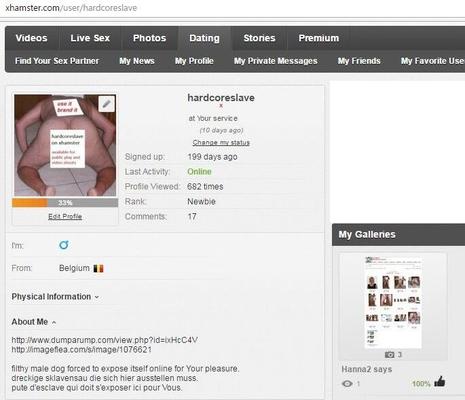
Task: Click the profile completion progress bar
Action: tap(65, 203)
